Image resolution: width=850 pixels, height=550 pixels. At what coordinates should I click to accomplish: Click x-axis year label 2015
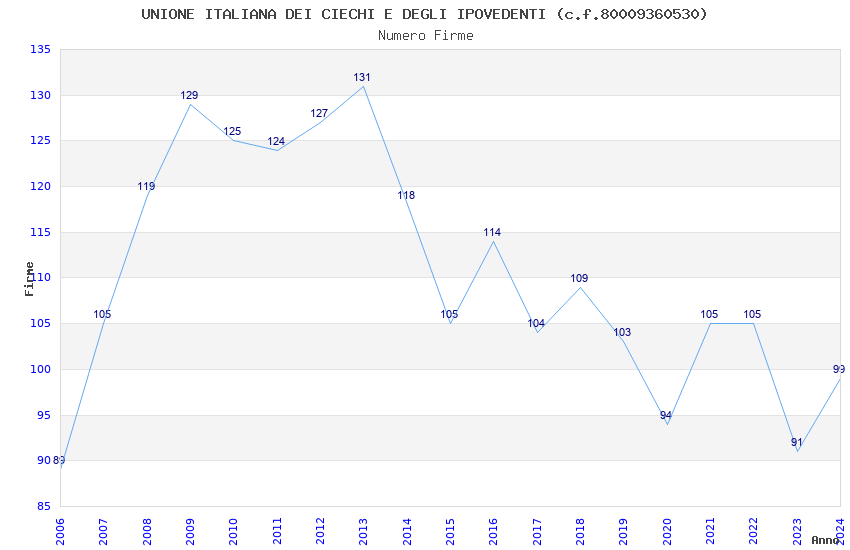(x=450, y=532)
